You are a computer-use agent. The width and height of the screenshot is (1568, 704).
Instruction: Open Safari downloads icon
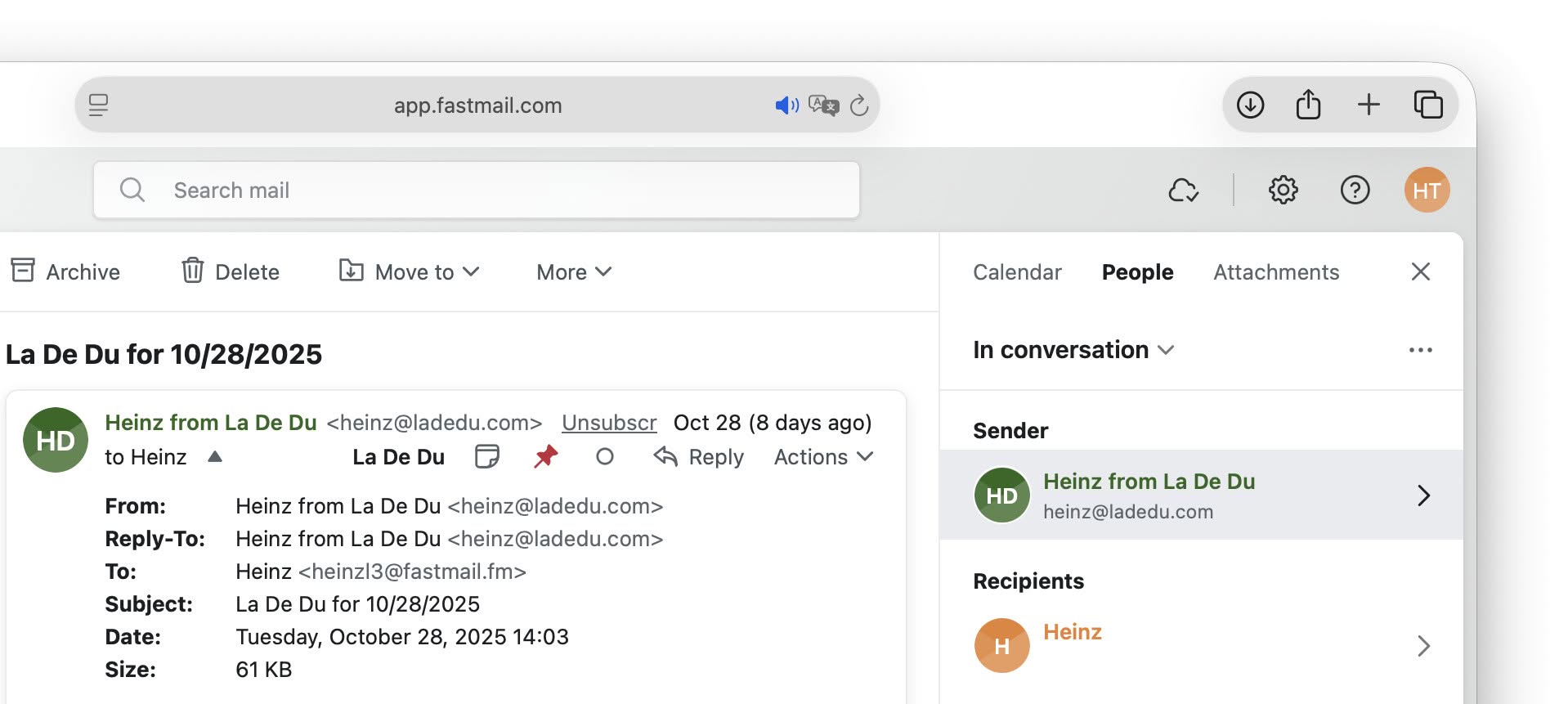pyautogui.click(x=1250, y=105)
